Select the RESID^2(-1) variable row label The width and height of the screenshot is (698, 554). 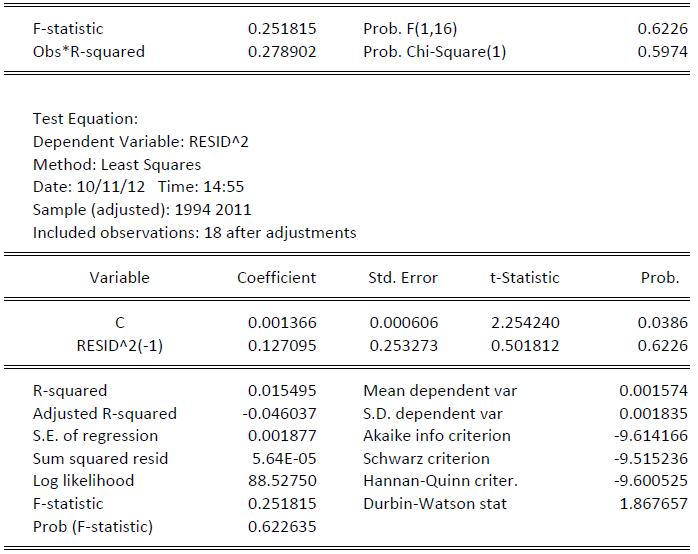[x=119, y=346]
